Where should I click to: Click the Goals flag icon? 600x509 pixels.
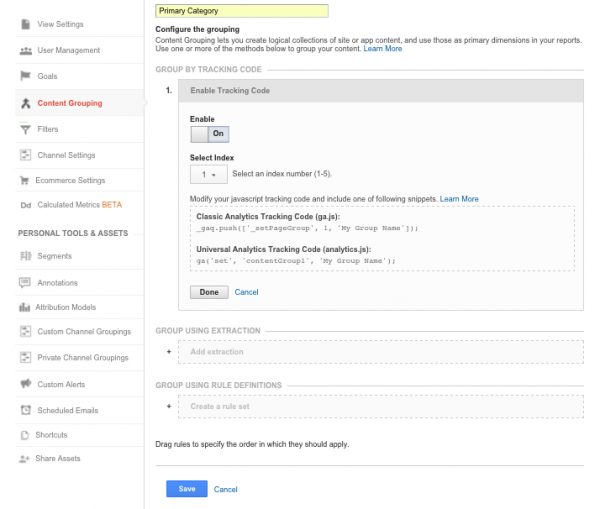click(25, 76)
